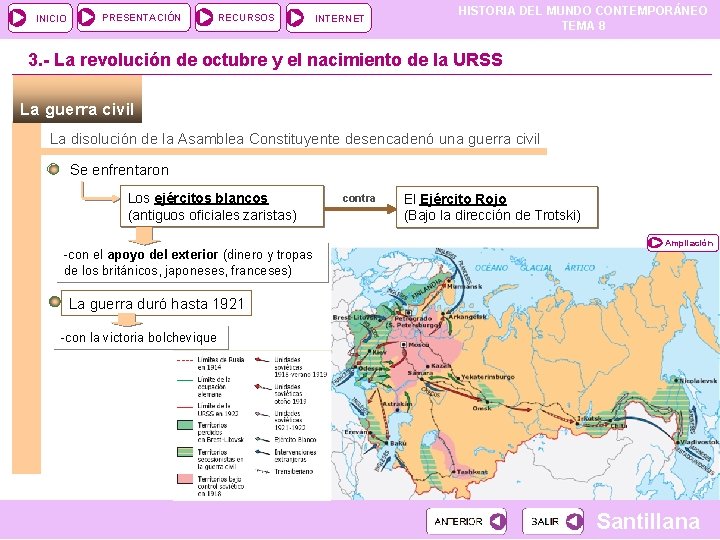The height and width of the screenshot is (540, 720).
Task: Click the Ampliación arrow icon
Action: pyautogui.click(x=655, y=242)
